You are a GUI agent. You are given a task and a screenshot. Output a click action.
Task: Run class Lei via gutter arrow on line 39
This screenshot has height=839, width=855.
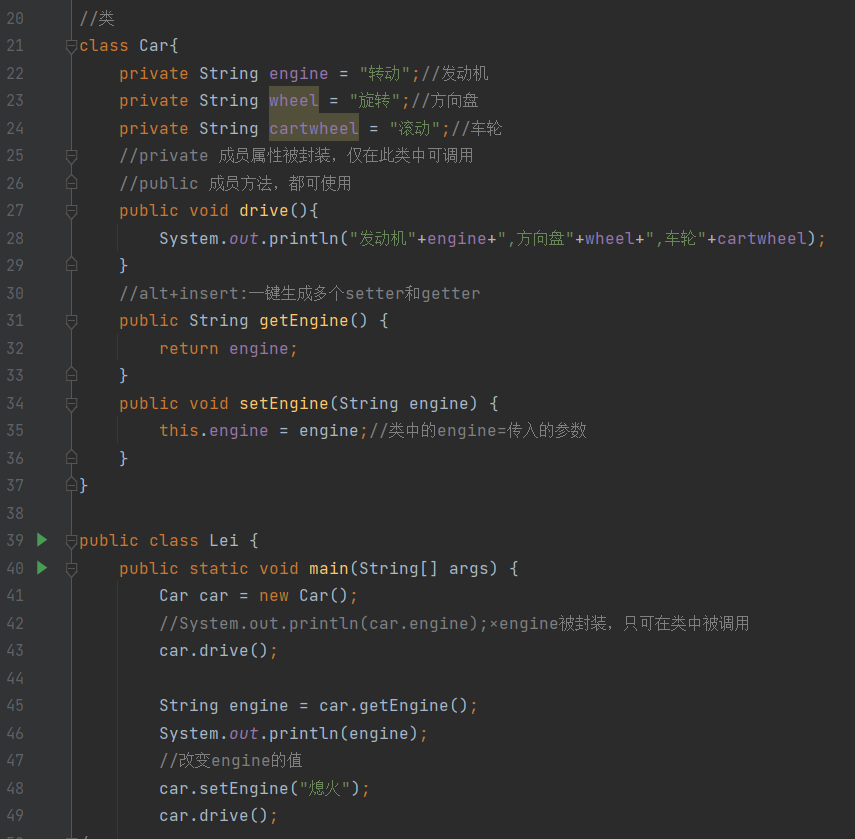click(42, 540)
